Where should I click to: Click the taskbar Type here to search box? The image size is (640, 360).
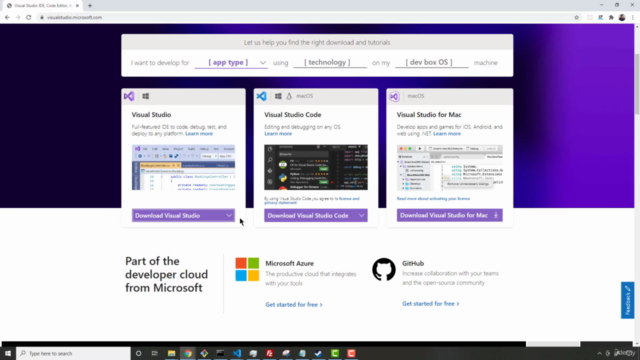[x=73, y=353]
